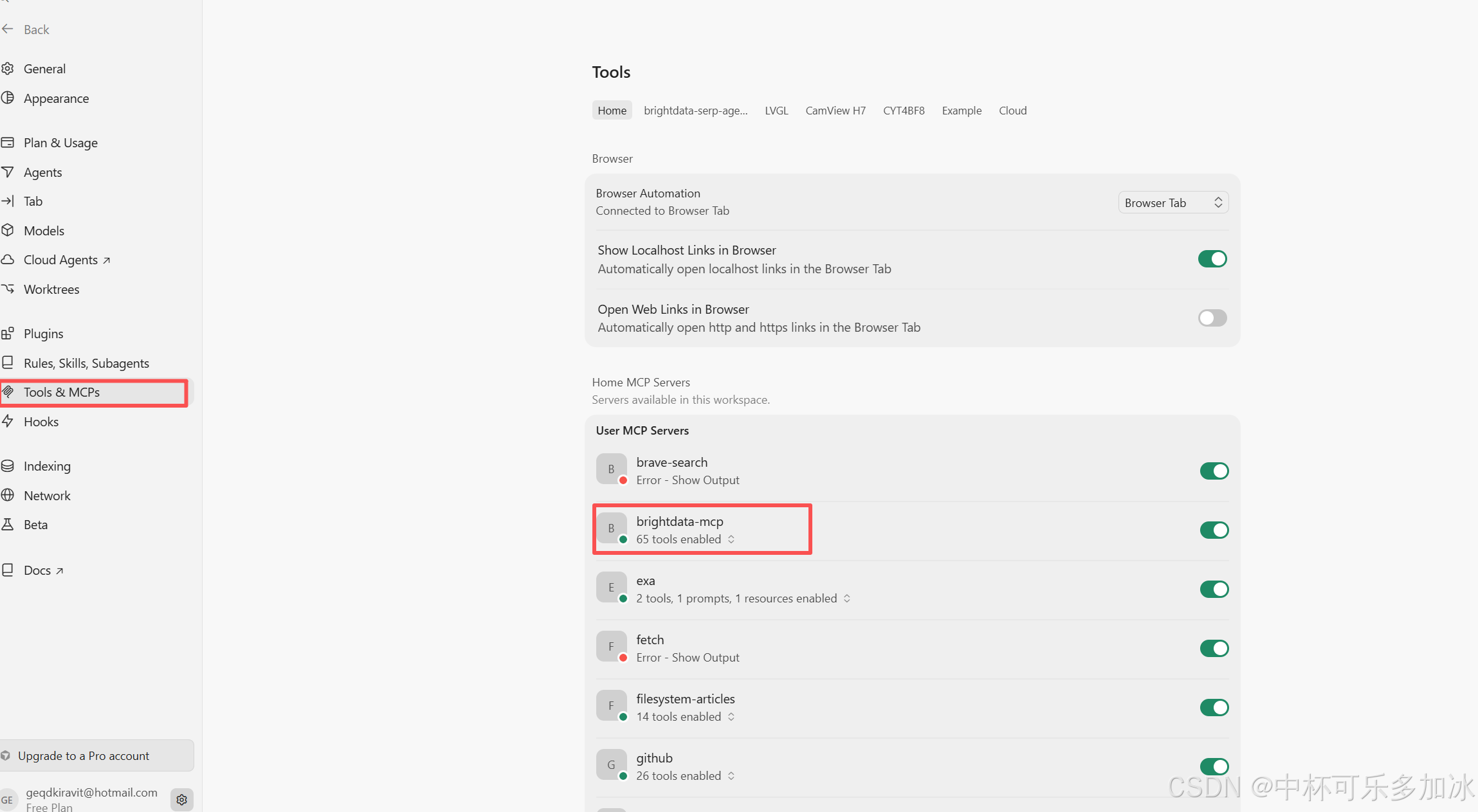Image resolution: width=1478 pixels, height=812 pixels.
Task: Click the Tools & MCPs icon
Action: pos(8,392)
